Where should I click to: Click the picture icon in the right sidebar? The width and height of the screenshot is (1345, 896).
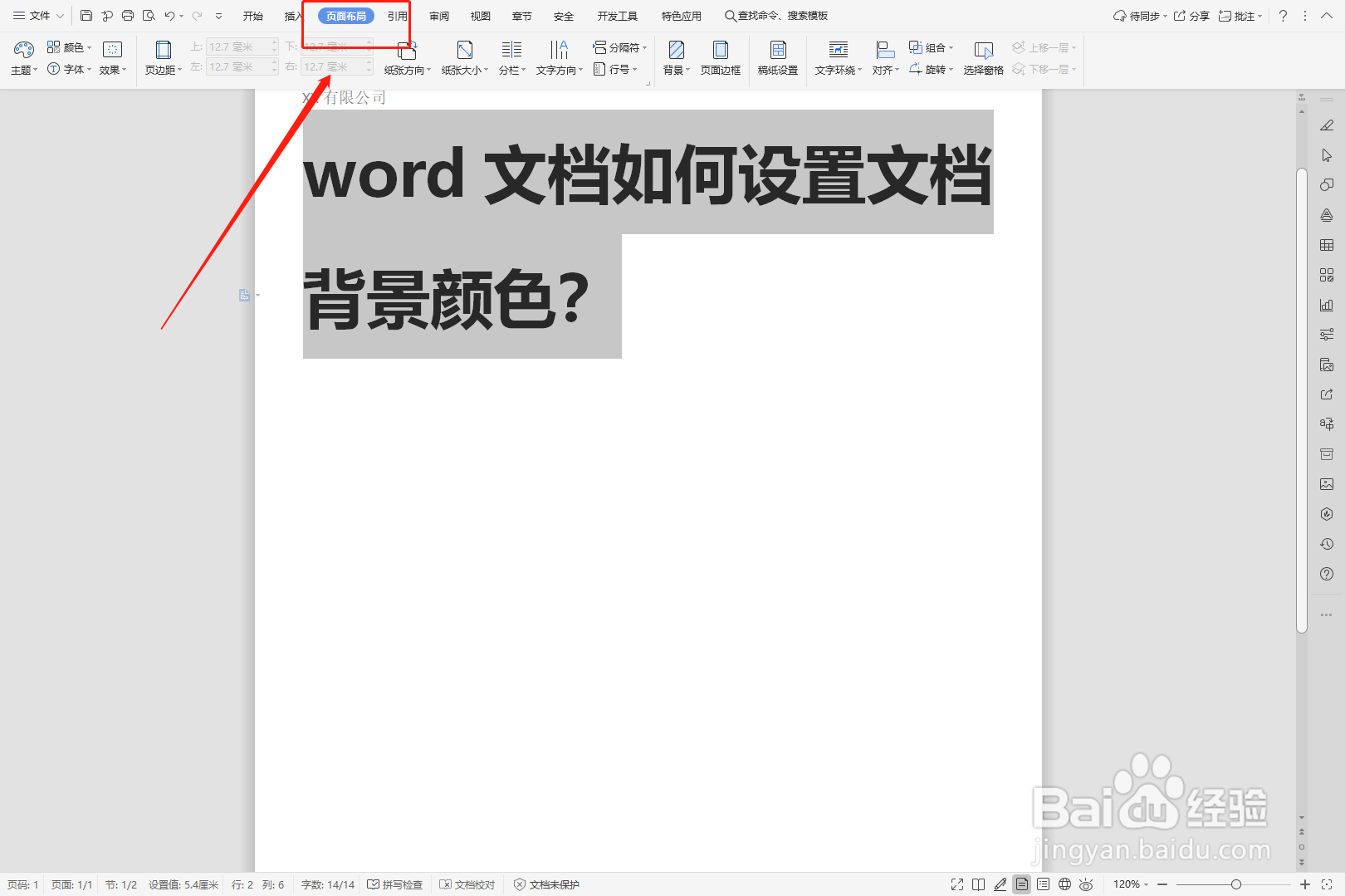click(1327, 484)
